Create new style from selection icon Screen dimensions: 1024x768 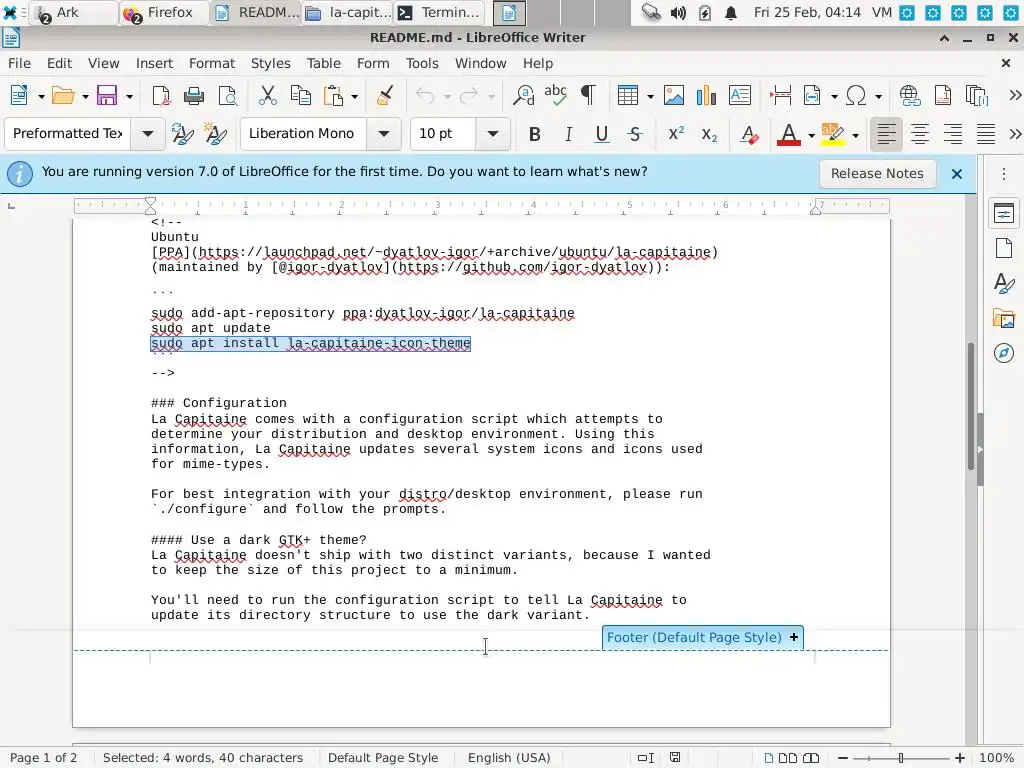point(216,134)
